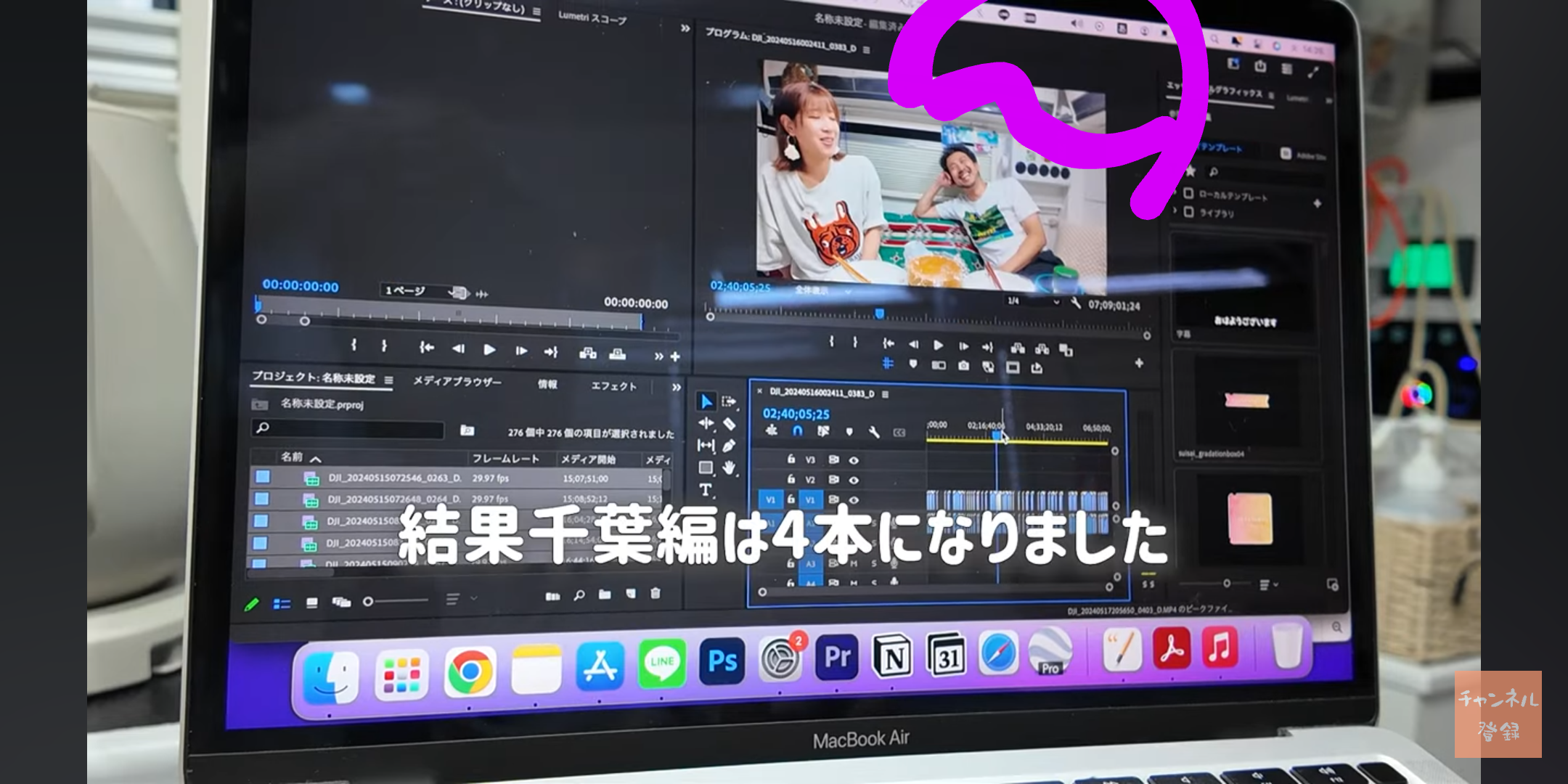
Task: Toggle V2 track lock
Action: point(791,479)
